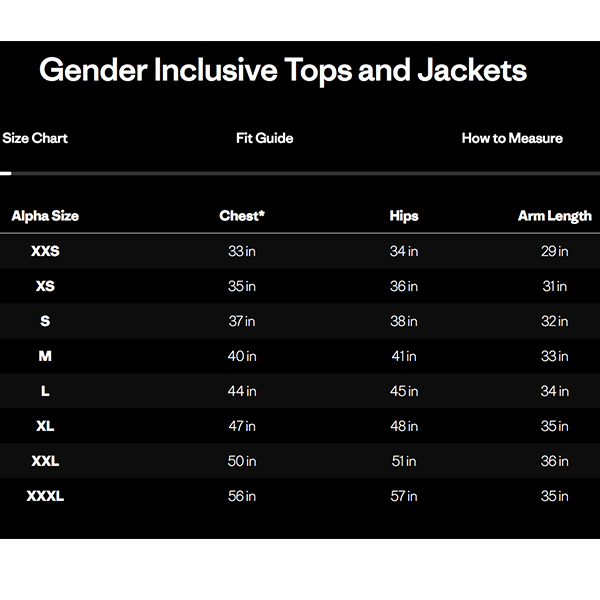Screen dimensions: 600x600
Task: Select the XXXL size row label
Action: click(45, 496)
